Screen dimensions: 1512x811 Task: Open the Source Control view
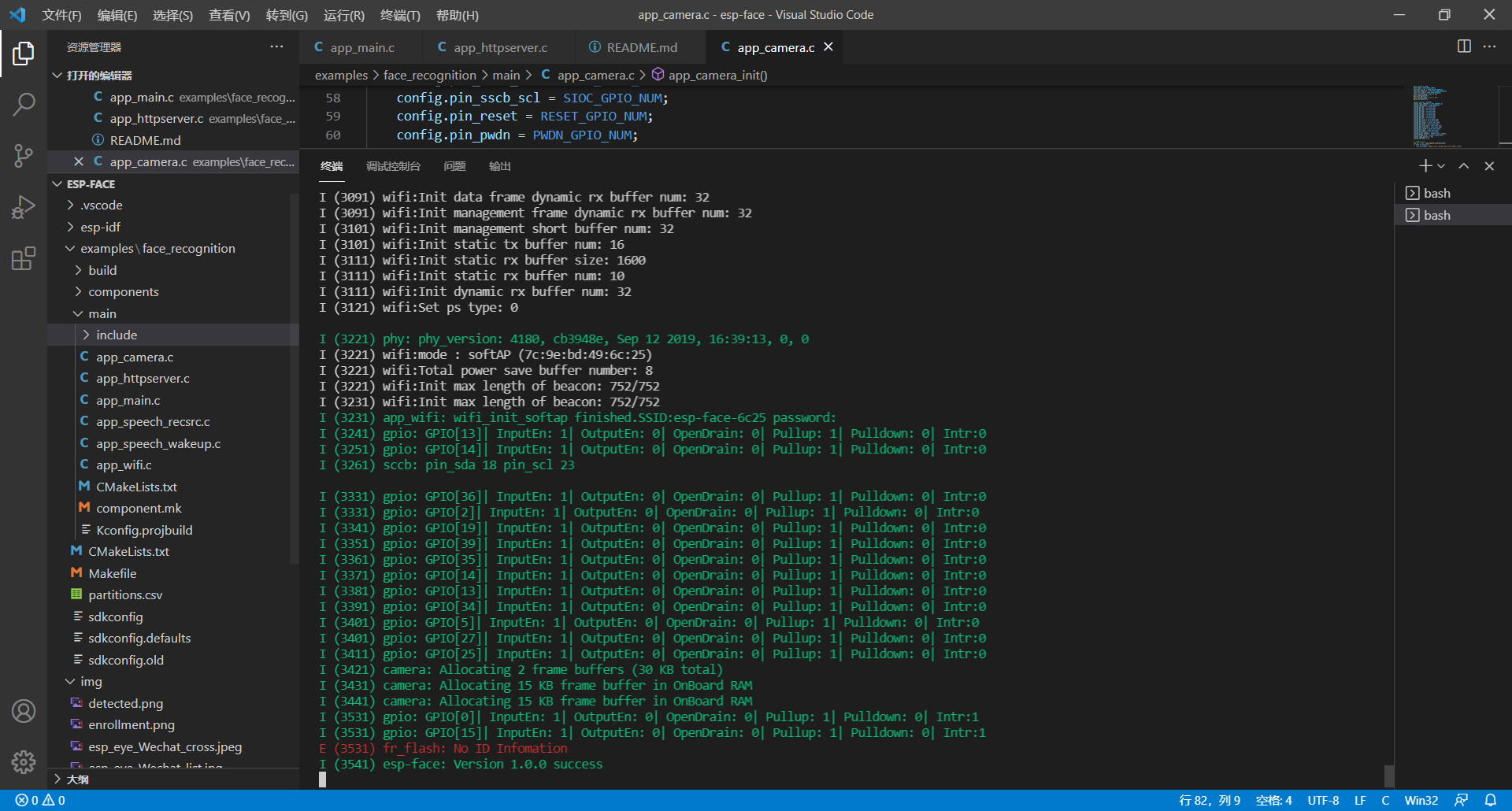24,155
